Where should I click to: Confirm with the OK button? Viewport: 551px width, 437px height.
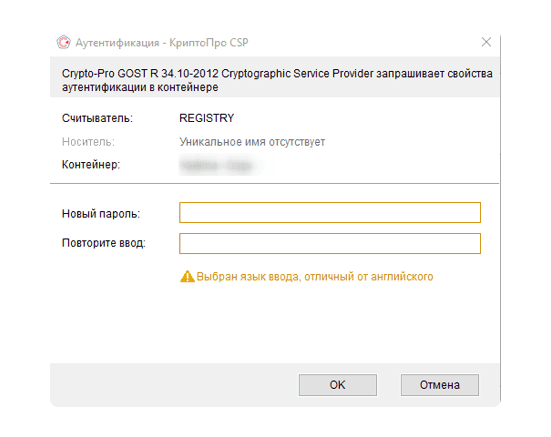tap(338, 385)
